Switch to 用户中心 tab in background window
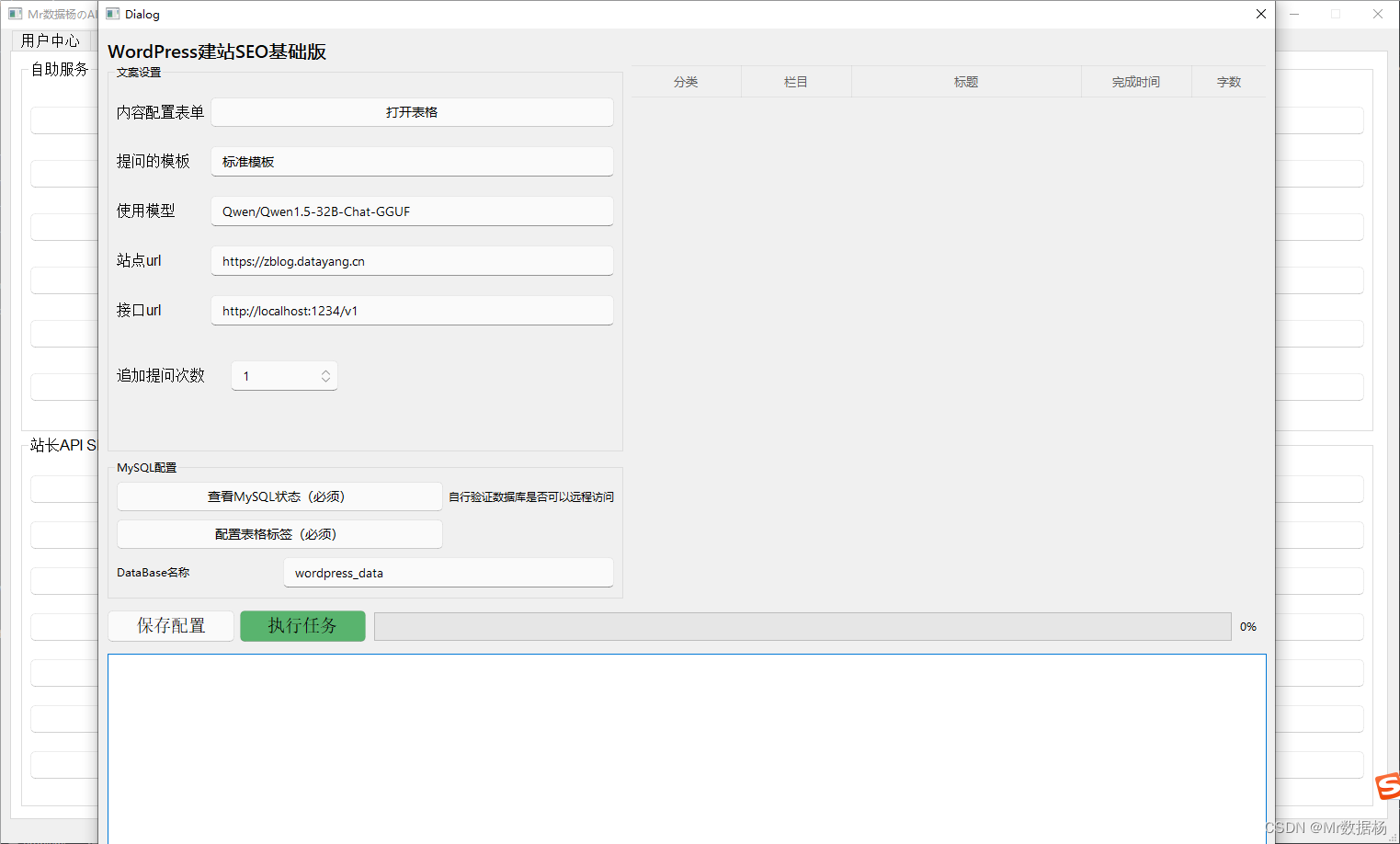1400x844 pixels. 51,40
